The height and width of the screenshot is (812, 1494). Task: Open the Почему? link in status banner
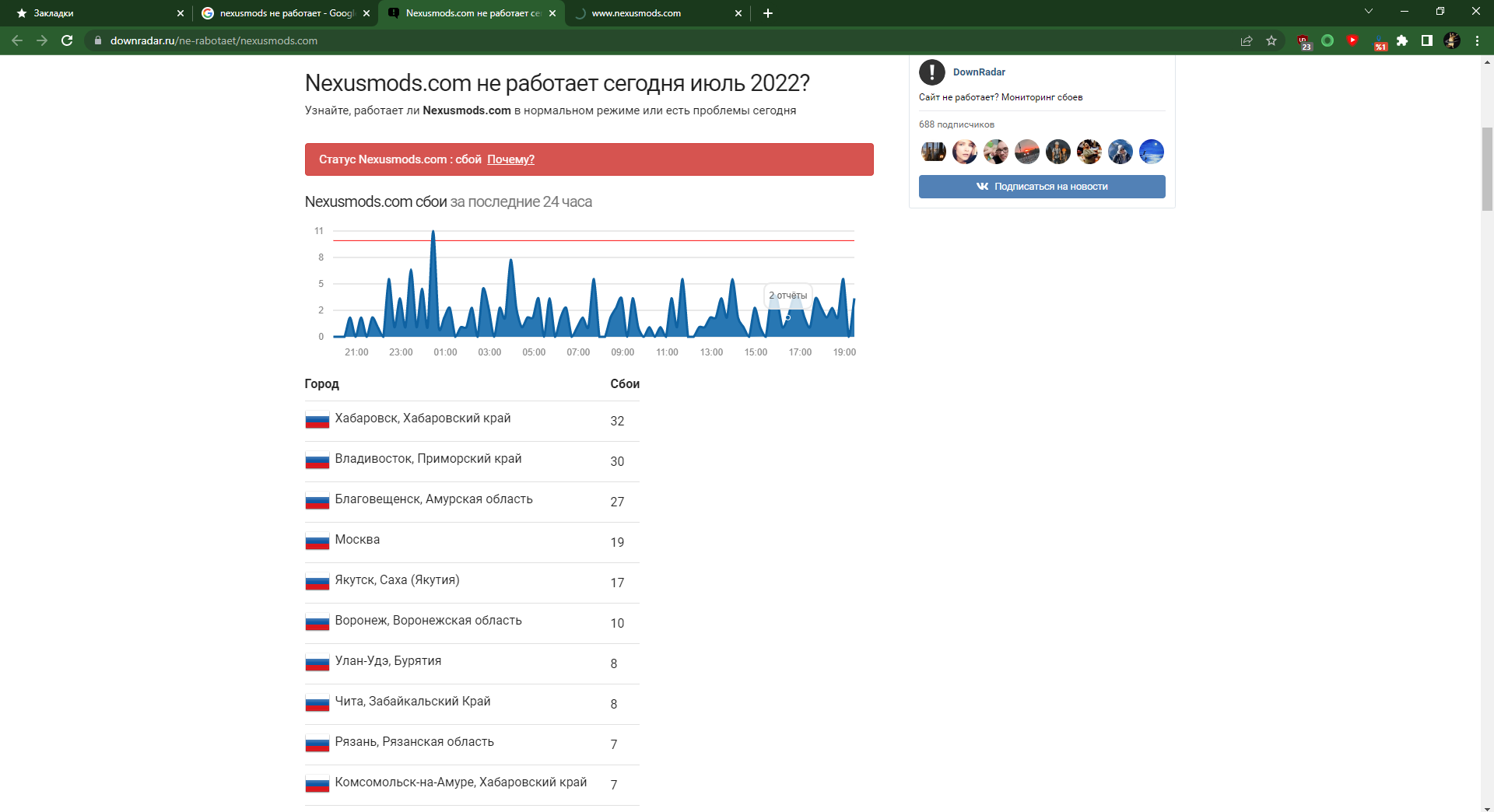[x=510, y=159]
